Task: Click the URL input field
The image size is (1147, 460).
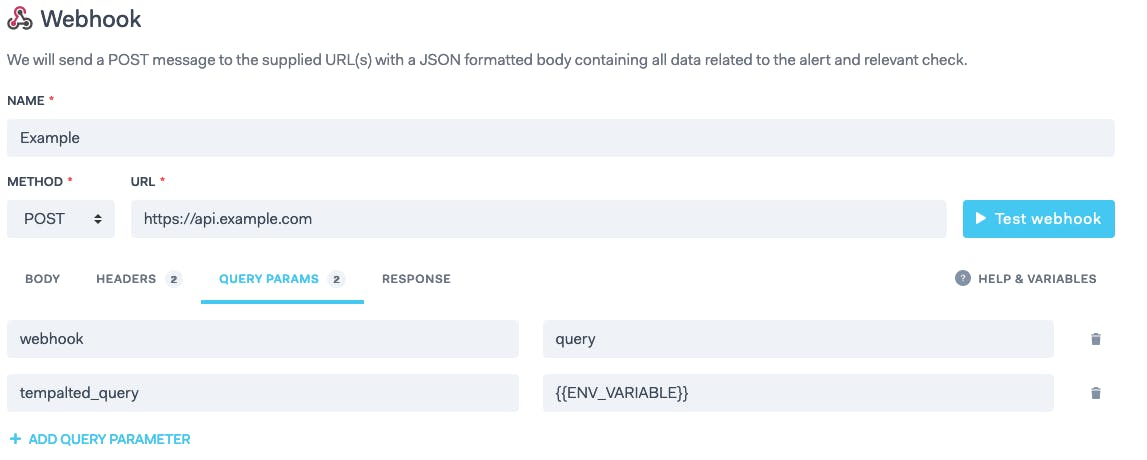Action: [x=538, y=219]
